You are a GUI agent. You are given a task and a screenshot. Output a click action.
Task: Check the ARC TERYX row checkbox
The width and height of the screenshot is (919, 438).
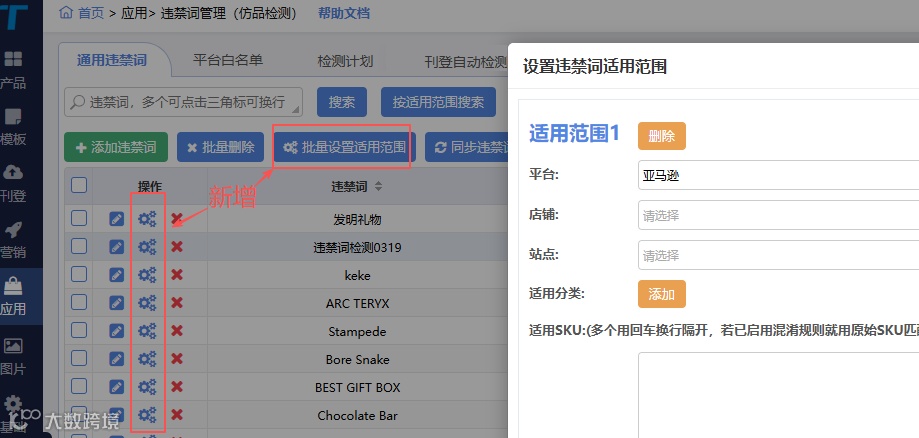[x=79, y=303]
